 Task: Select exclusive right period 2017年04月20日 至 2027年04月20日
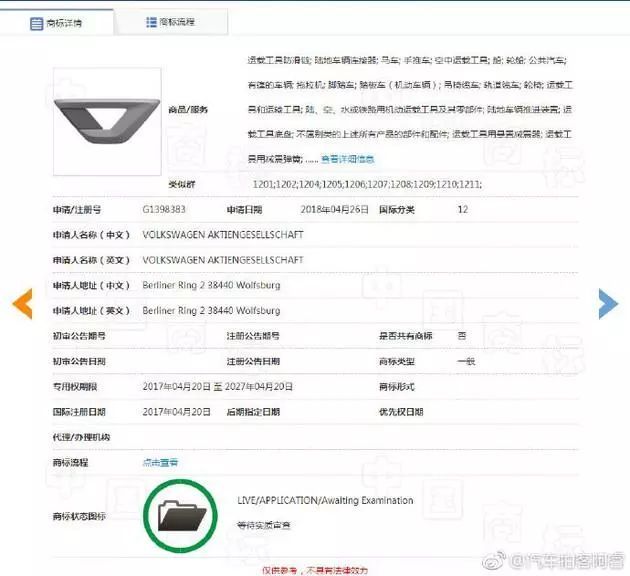(x=217, y=386)
